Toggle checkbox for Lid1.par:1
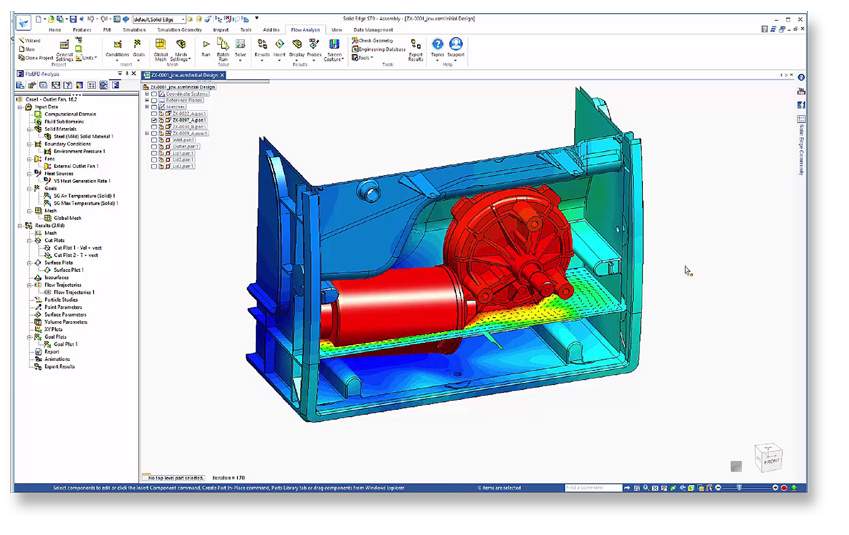Image resolution: width=849 pixels, height=535 pixels. point(154,153)
